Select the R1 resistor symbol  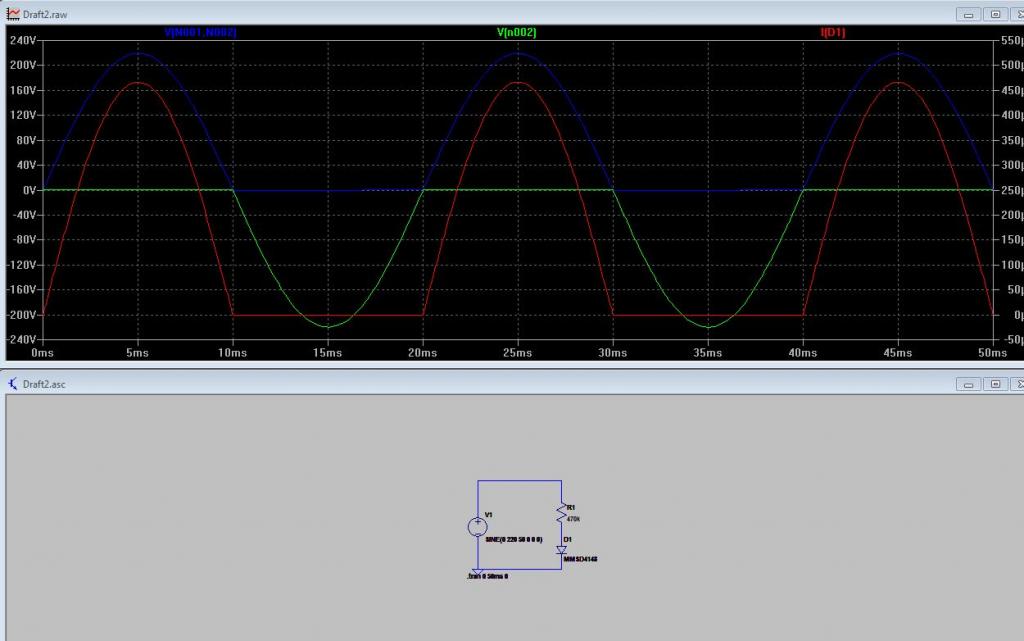[x=562, y=513]
